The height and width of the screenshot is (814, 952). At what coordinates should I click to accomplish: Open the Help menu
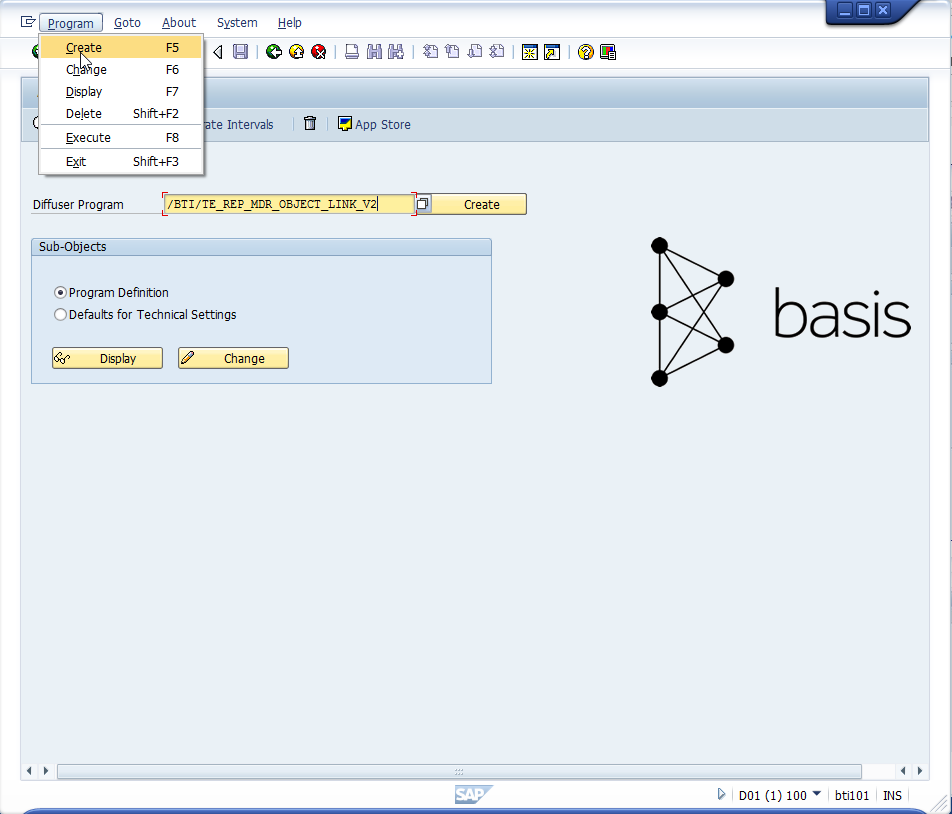[290, 22]
